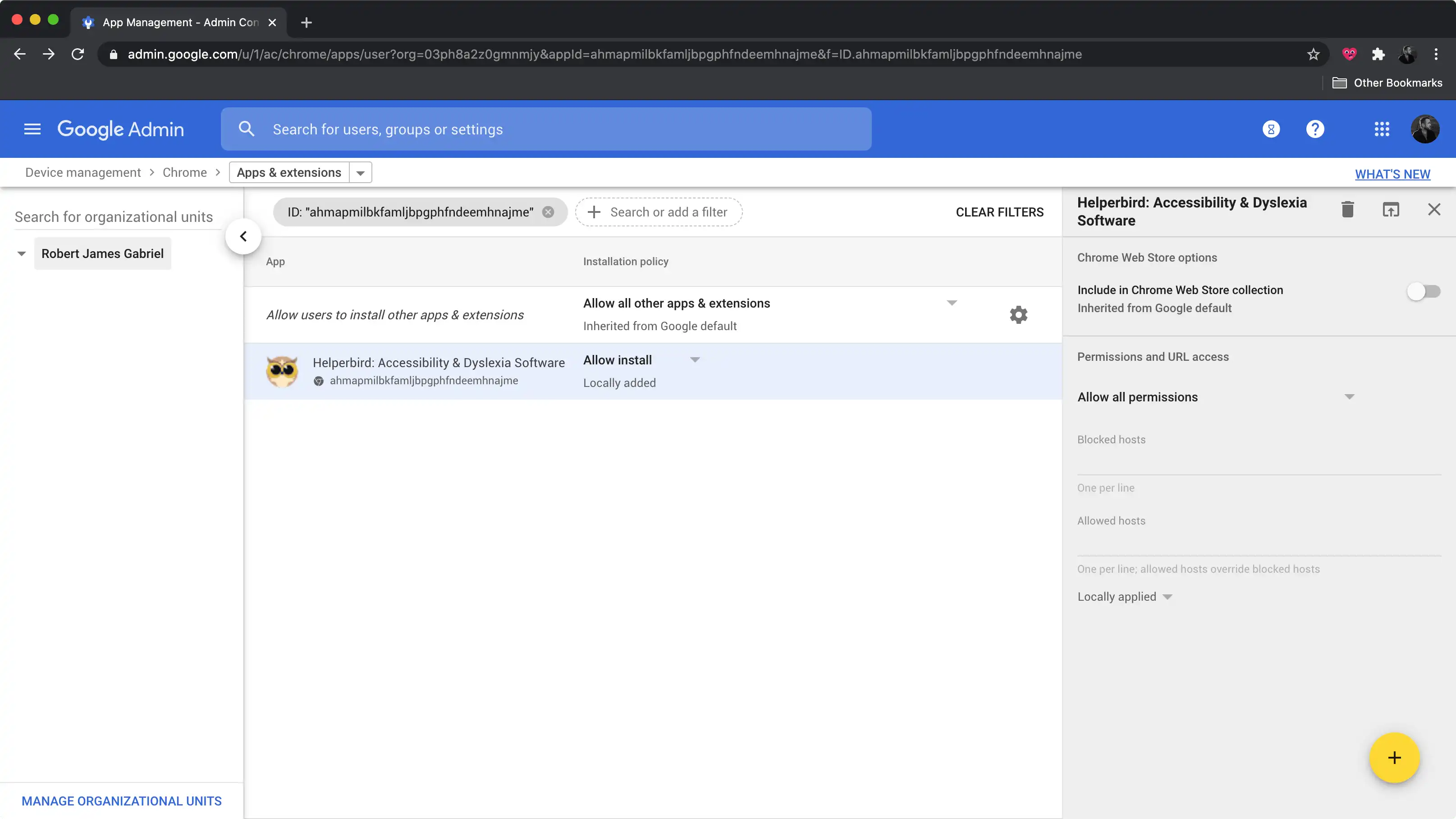Click the Helperbird owl app icon
Image resolution: width=1456 pixels, height=819 pixels.
coord(282,371)
